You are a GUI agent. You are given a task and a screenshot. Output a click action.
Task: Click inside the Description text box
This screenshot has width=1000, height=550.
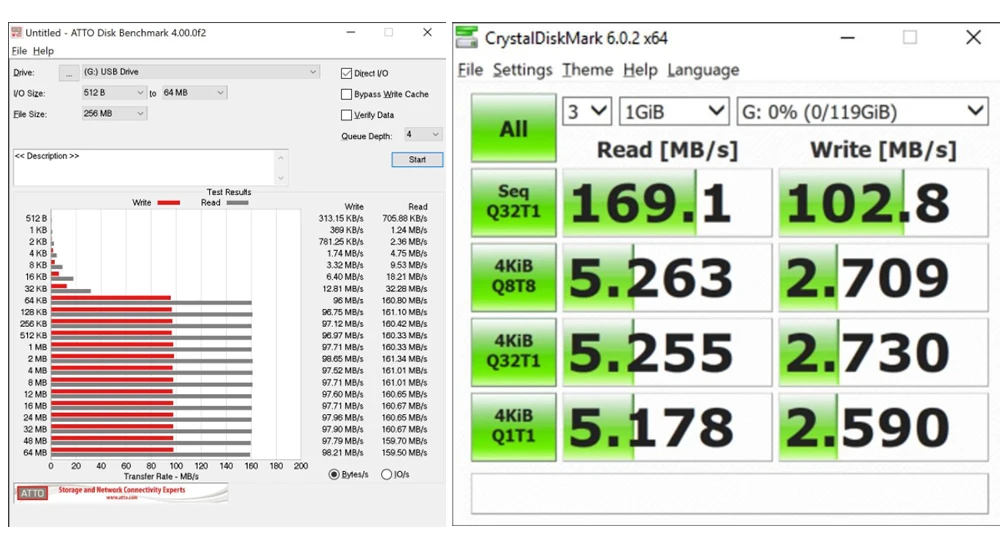(143, 168)
